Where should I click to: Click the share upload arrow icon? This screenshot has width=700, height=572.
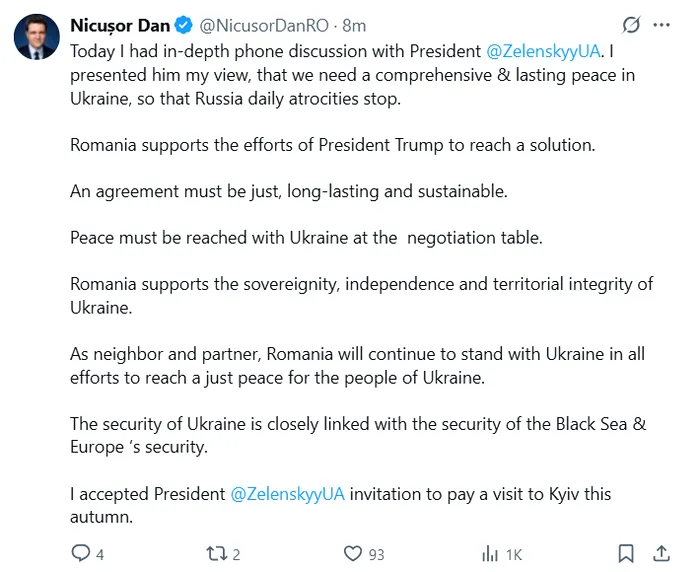661,553
